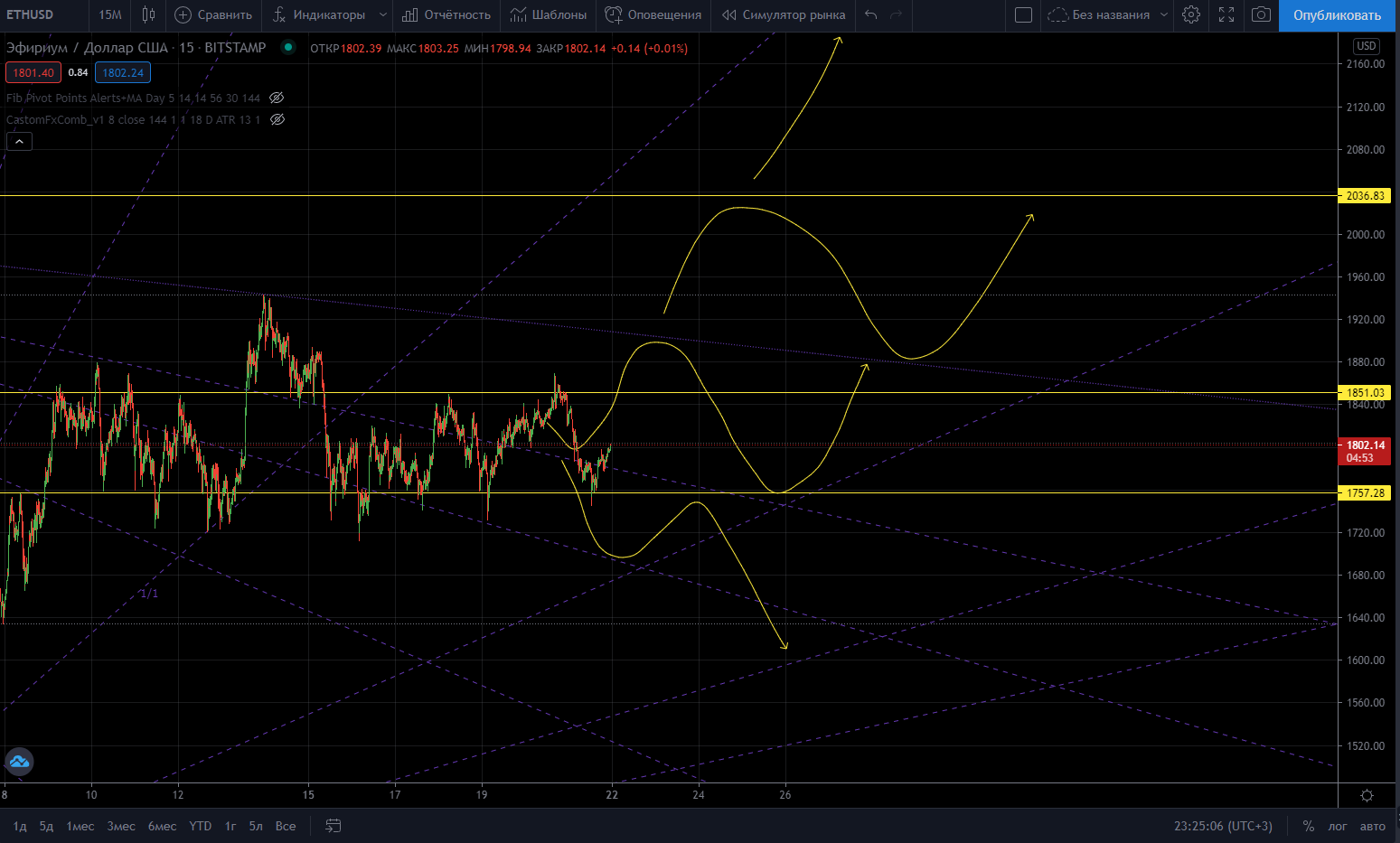The width and height of the screenshot is (1400, 843).
Task: Click the chart time axis settings gear
Action: [1367, 796]
